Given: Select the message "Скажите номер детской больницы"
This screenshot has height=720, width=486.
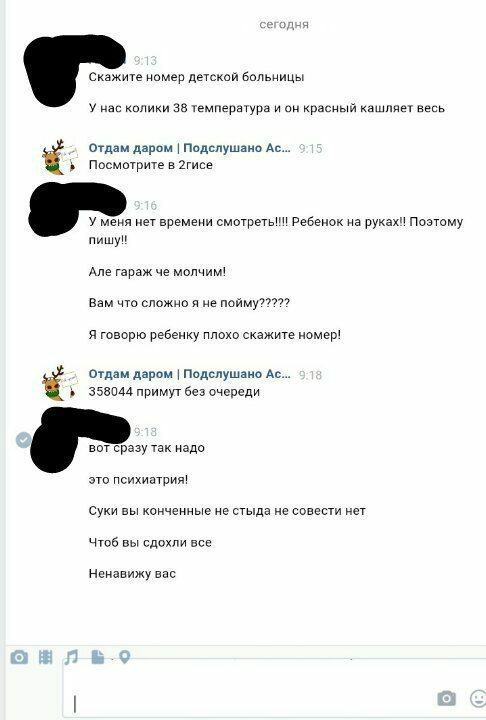Looking at the screenshot, I should point(196,77).
